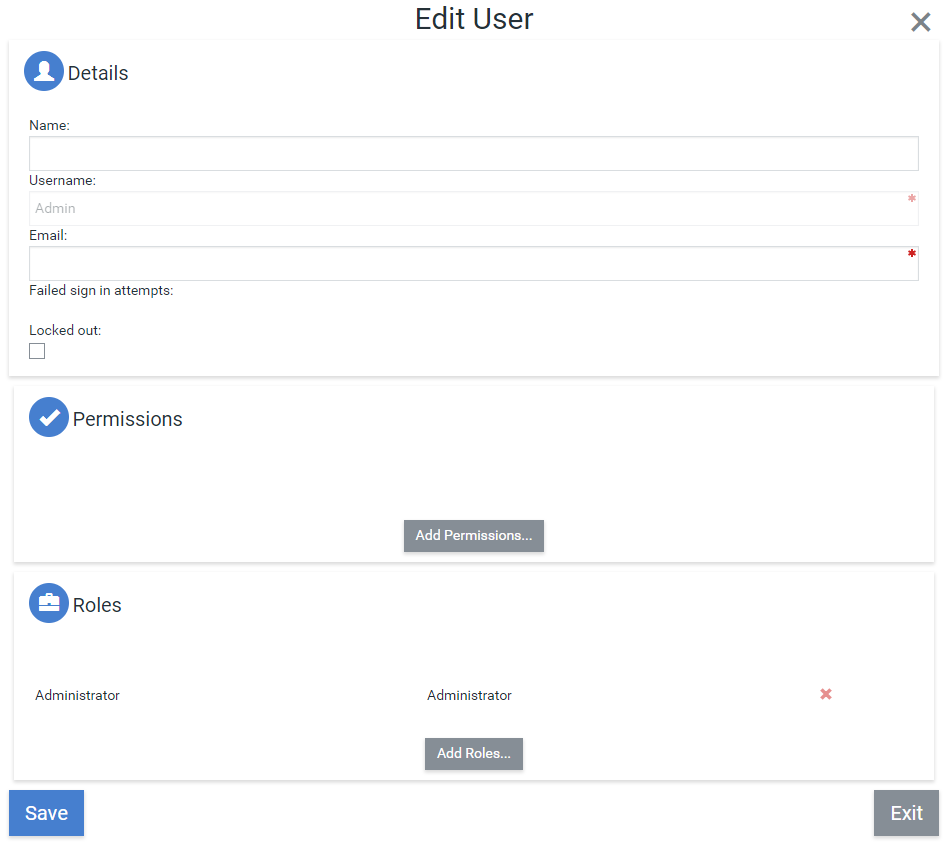The height and width of the screenshot is (850, 946).
Task: Toggle the Locked out checkbox
Action: (x=37, y=351)
